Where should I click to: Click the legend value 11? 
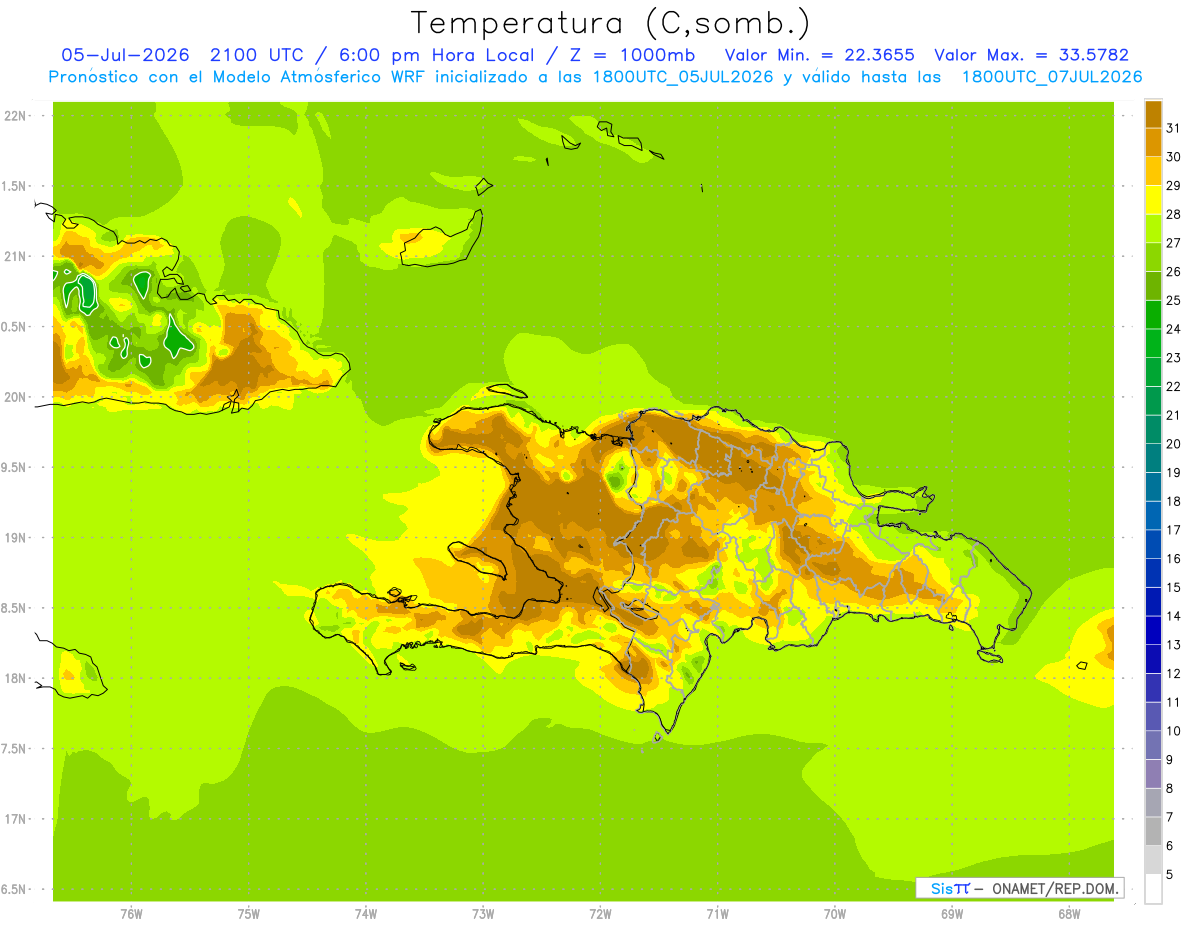pyautogui.click(x=1173, y=702)
